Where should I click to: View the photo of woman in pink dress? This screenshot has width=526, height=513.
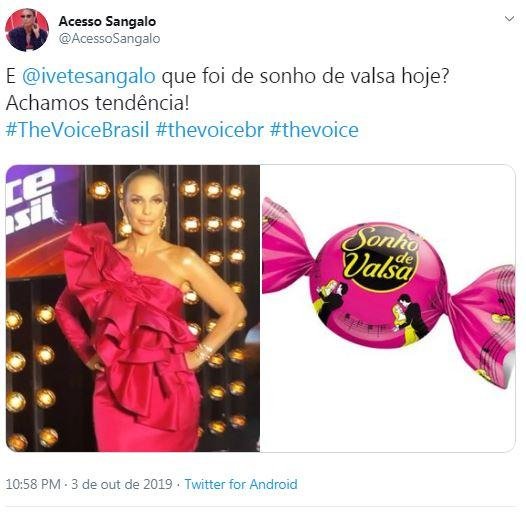pos(133,308)
